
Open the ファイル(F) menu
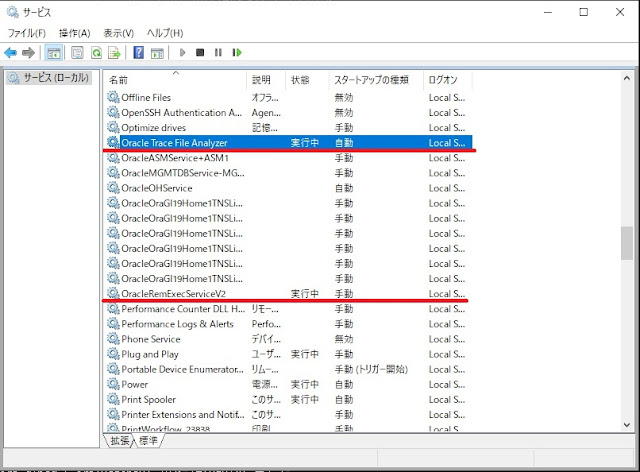pyautogui.click(x=27, y=33)
